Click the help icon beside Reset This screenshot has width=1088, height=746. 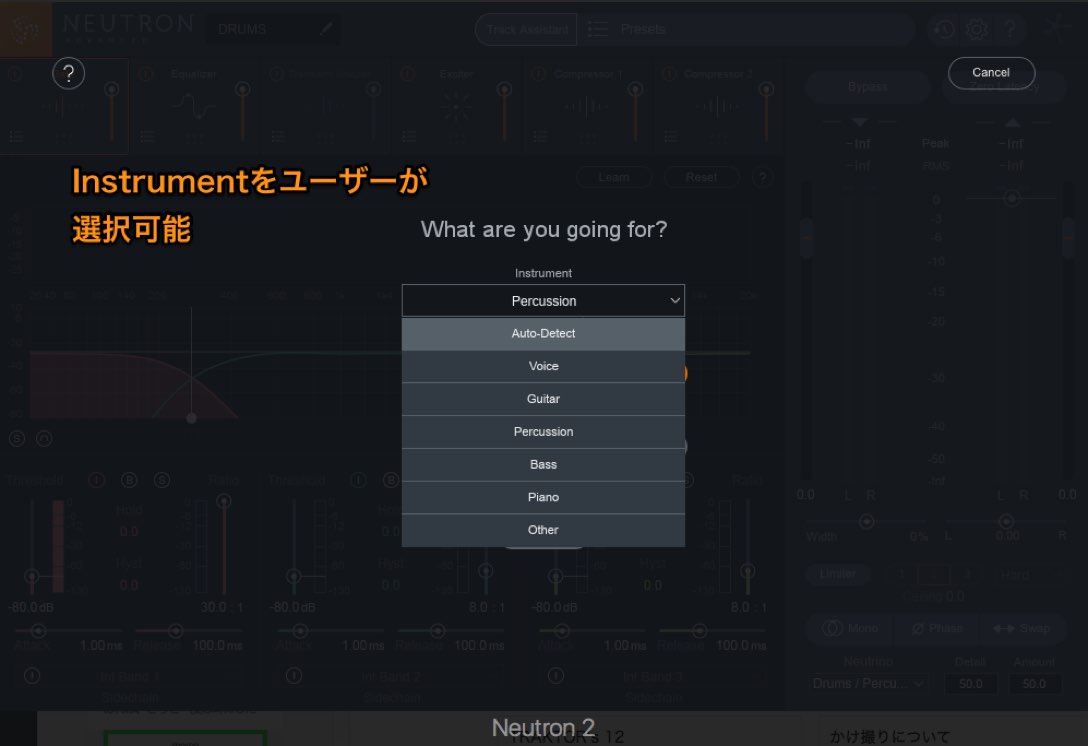click(763, 178)
